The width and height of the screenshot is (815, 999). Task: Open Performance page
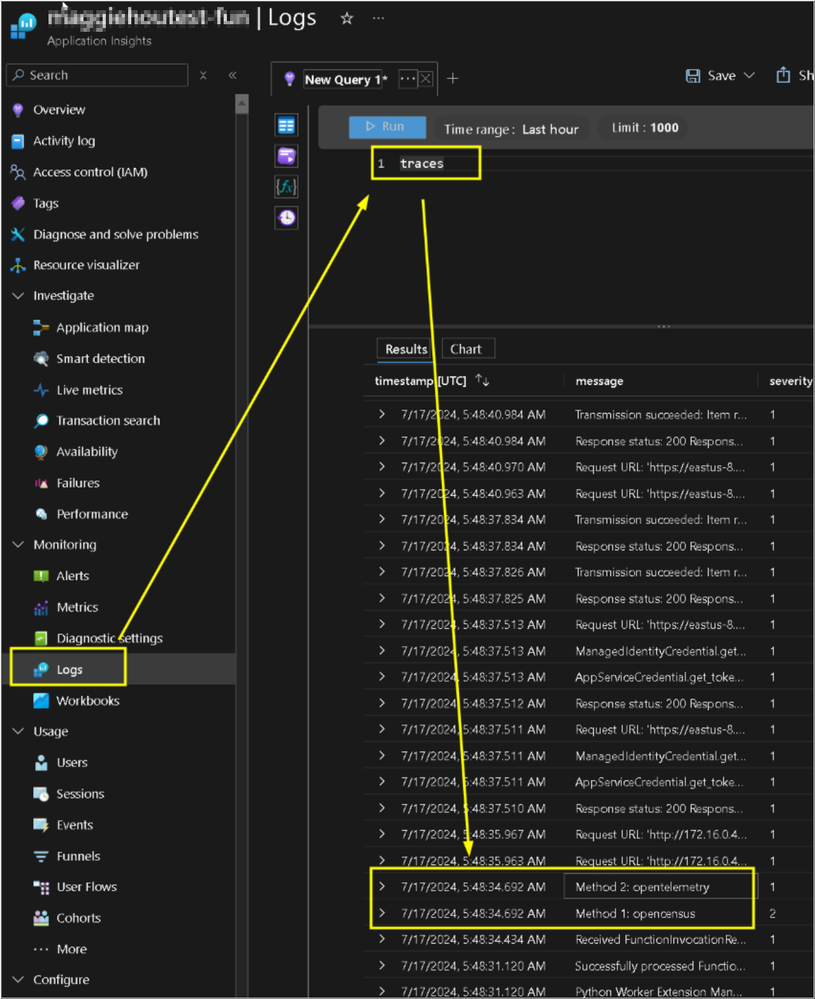click(92, 514)
